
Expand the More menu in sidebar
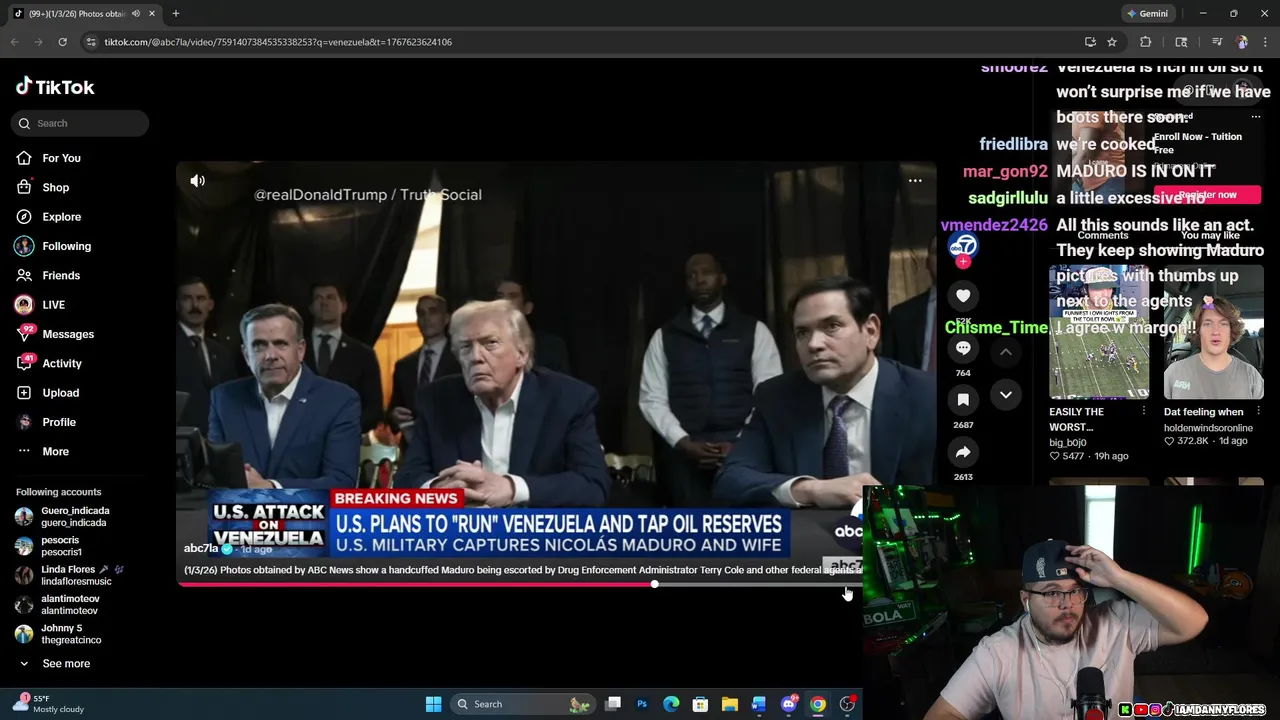click(55, 451)
